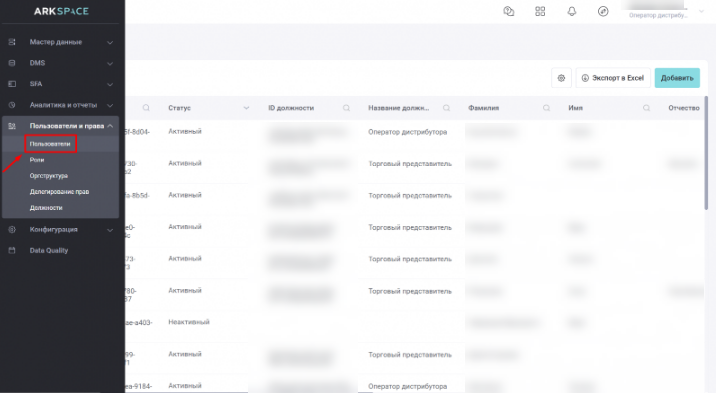Click first row Оператор дистрибутора cell

[x=407, y=132]
